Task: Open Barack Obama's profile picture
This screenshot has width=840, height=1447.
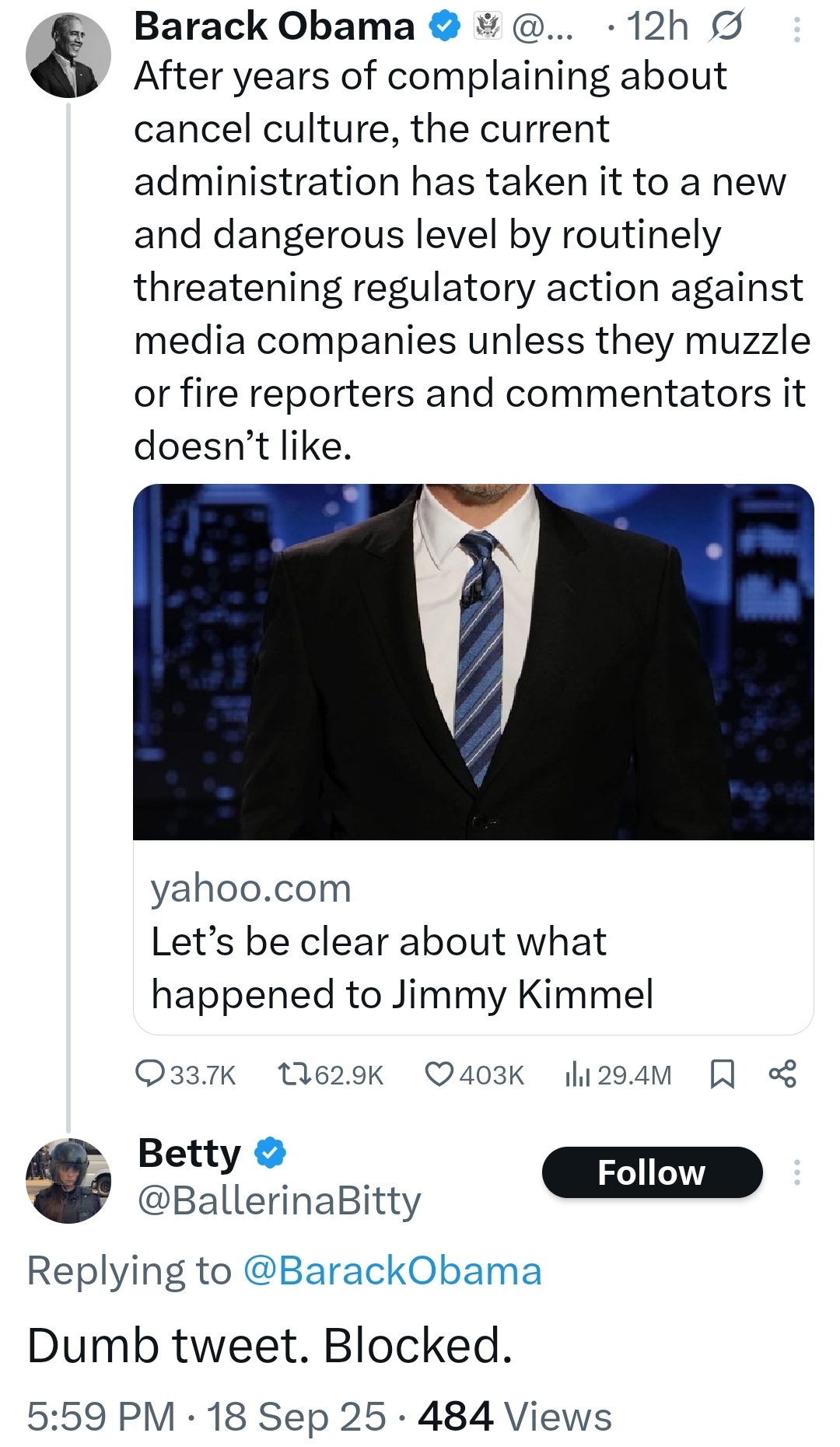Action: pyautogui.click(x=68, y=55)
